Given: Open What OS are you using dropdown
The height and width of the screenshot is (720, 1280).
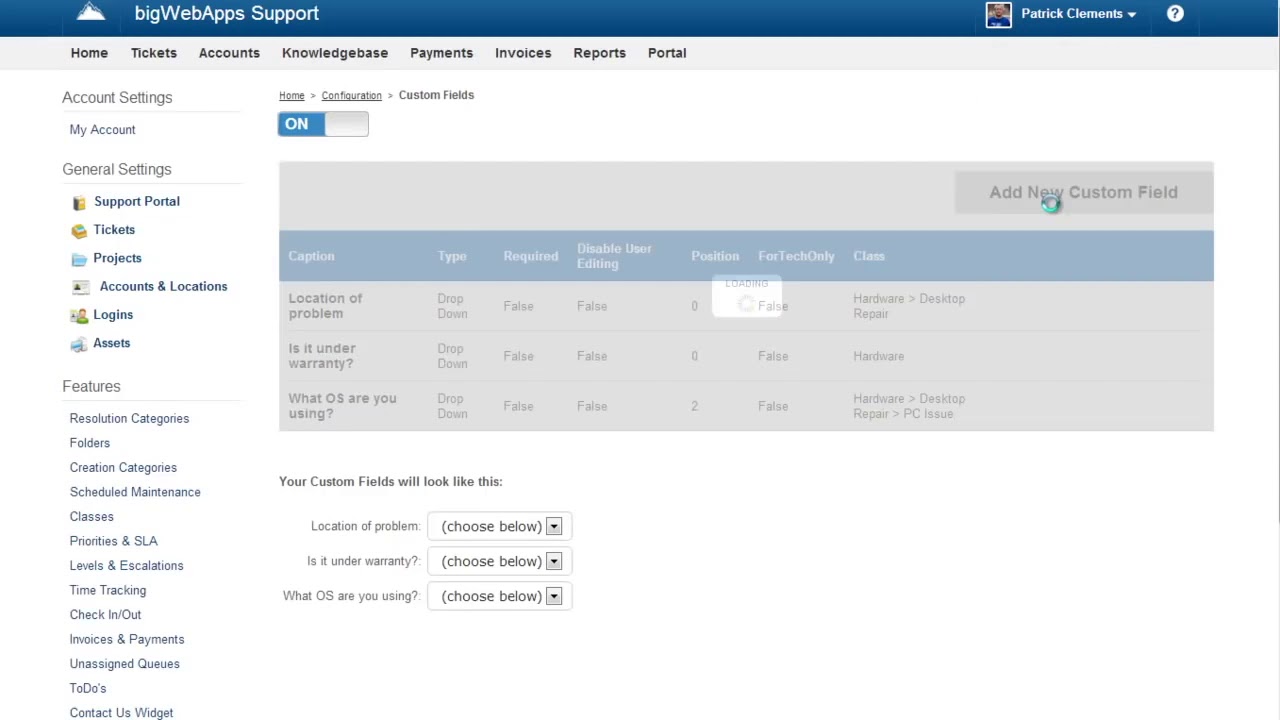Looking at the screenshot, I should click(x=499, y=596).
